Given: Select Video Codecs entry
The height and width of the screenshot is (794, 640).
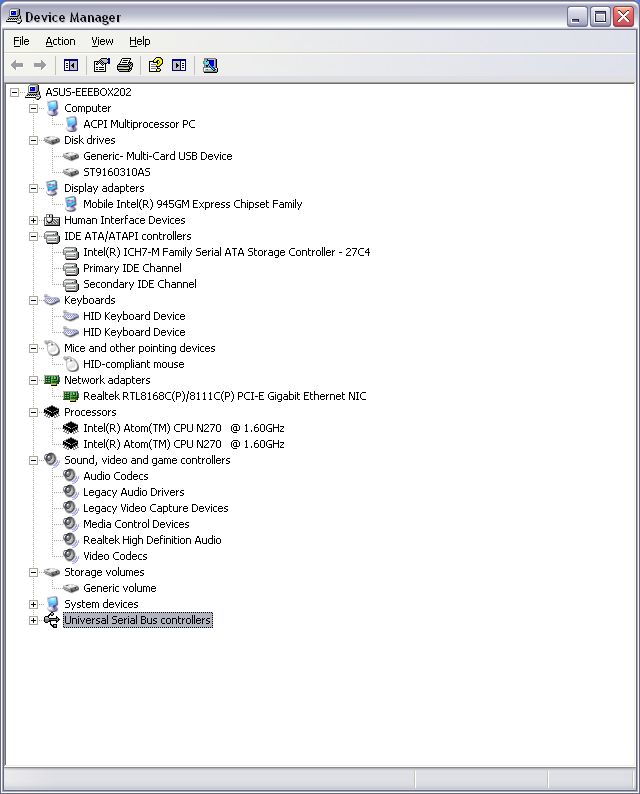Looking at the screenshot, I should tap(115, 556).
